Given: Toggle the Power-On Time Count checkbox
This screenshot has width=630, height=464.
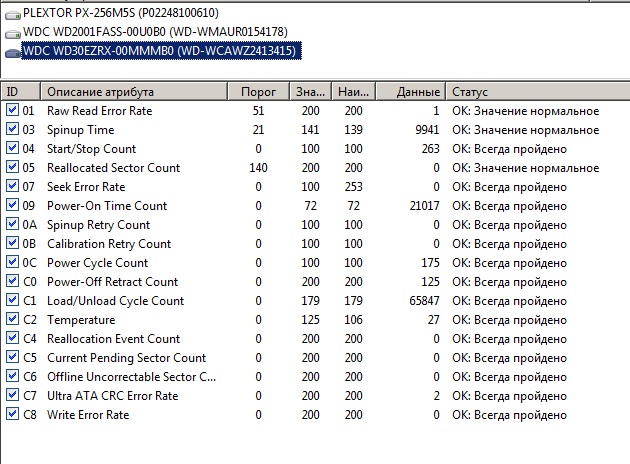Looking at the screenshot, I should click(12, 206).
